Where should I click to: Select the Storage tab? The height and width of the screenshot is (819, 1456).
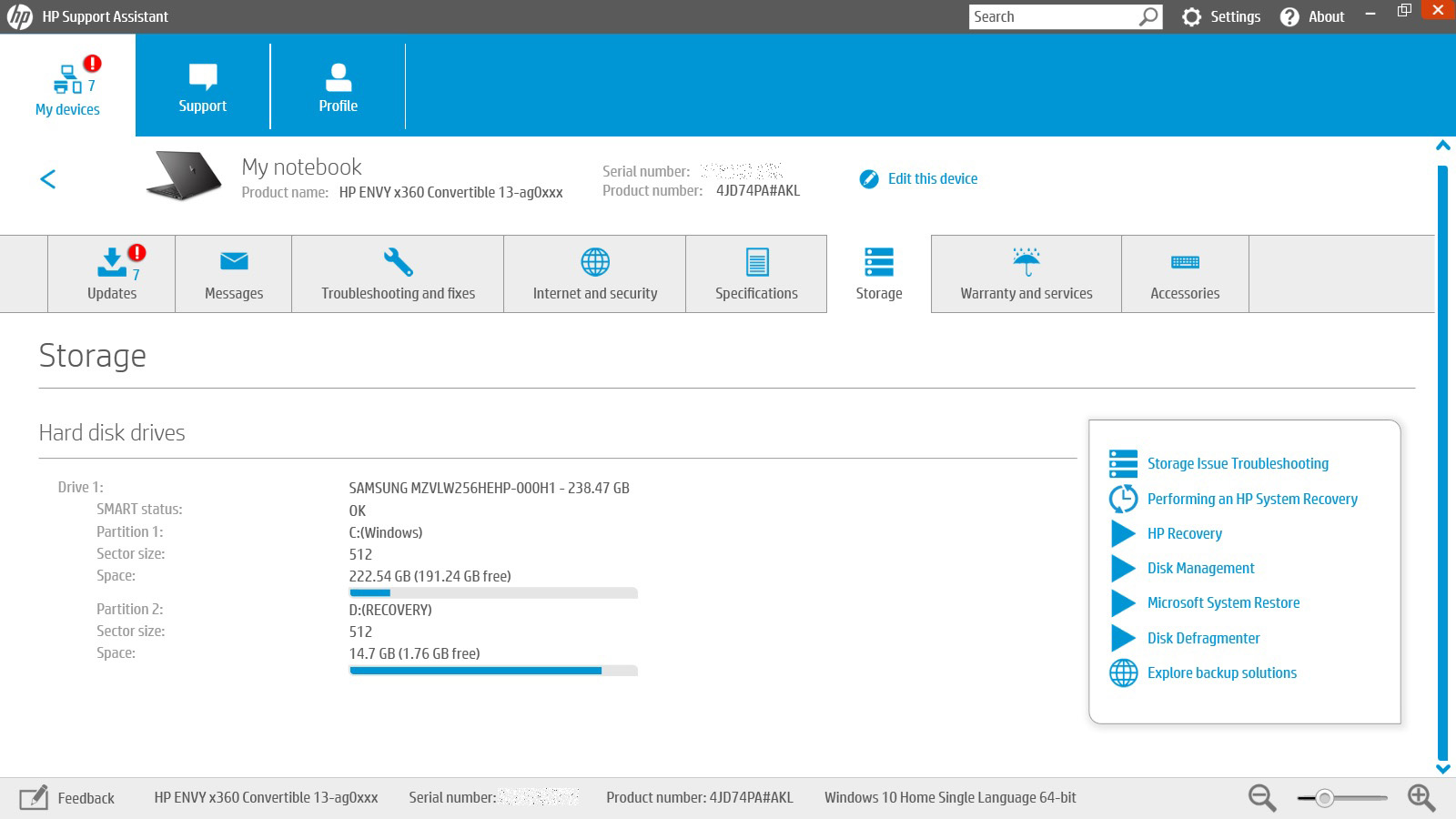(x=879, y=274)
